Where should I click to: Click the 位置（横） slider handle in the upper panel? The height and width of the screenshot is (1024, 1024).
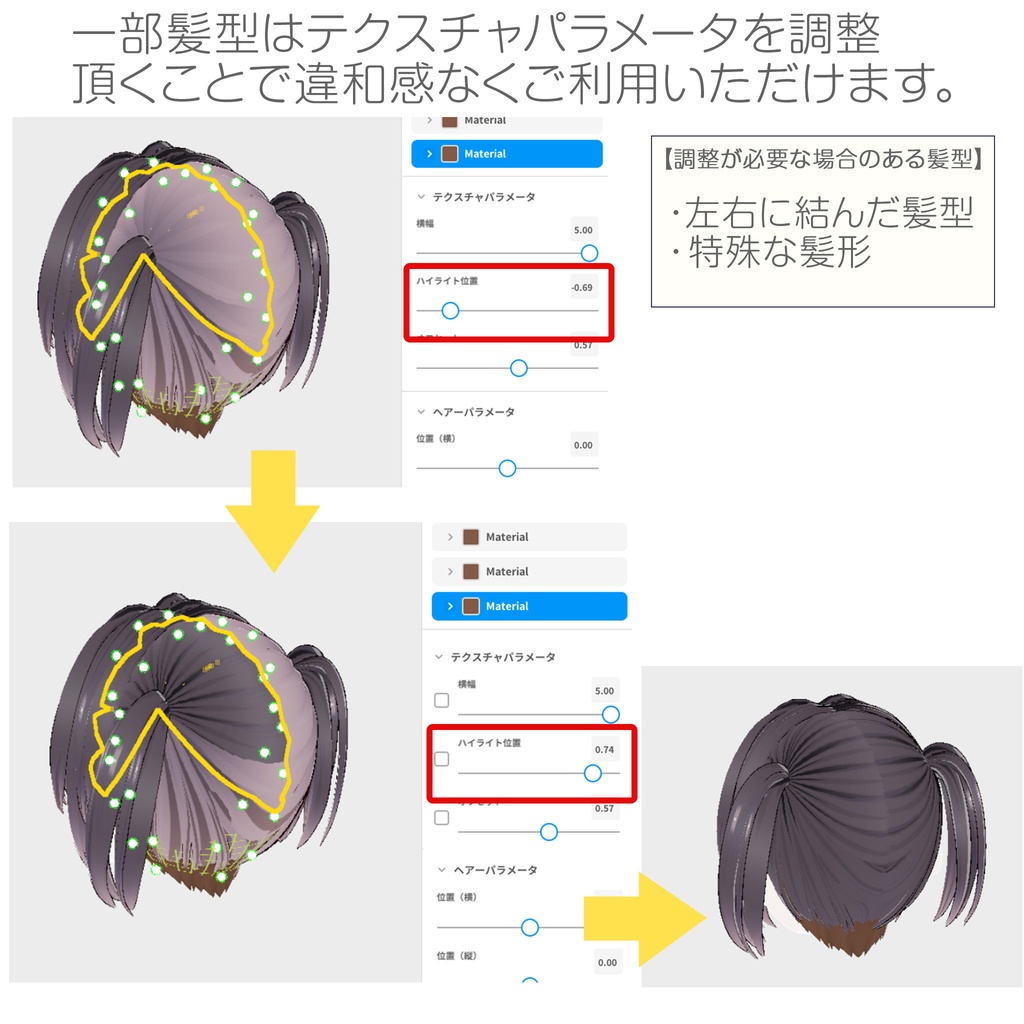pos(507,468)
